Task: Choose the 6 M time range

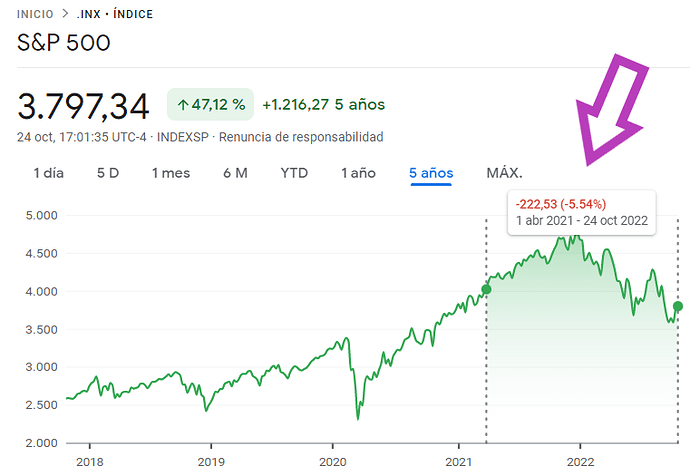Action: point(235,173)
